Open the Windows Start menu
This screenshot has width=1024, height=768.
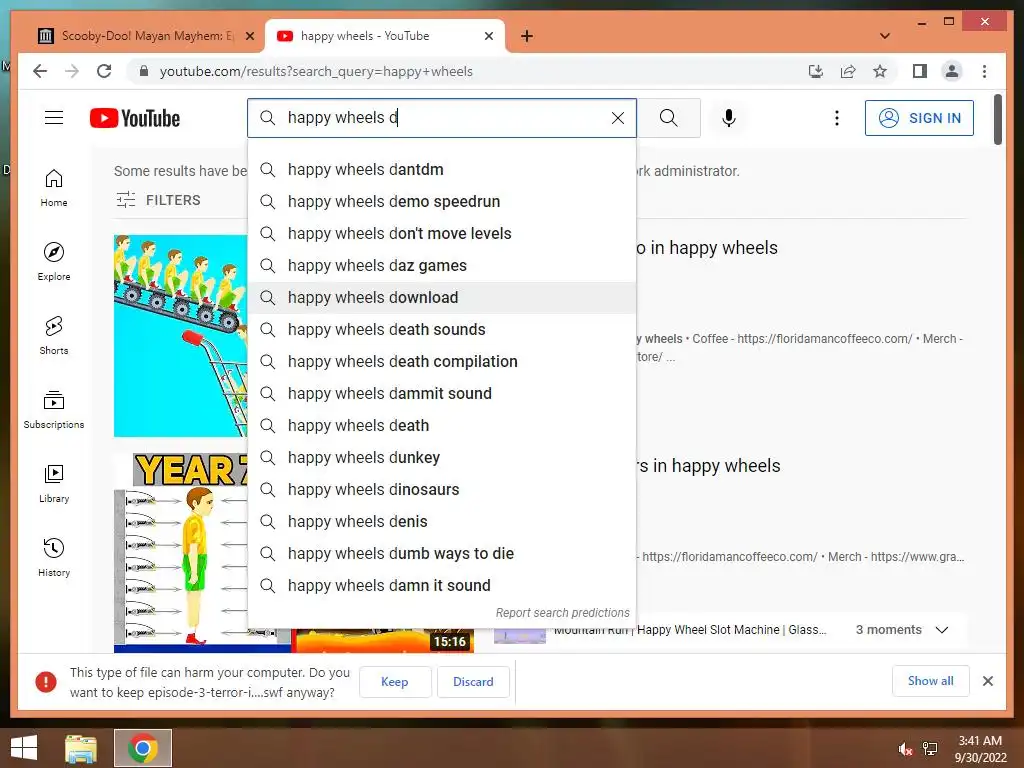pyautogui.click(x=24, y=748)
